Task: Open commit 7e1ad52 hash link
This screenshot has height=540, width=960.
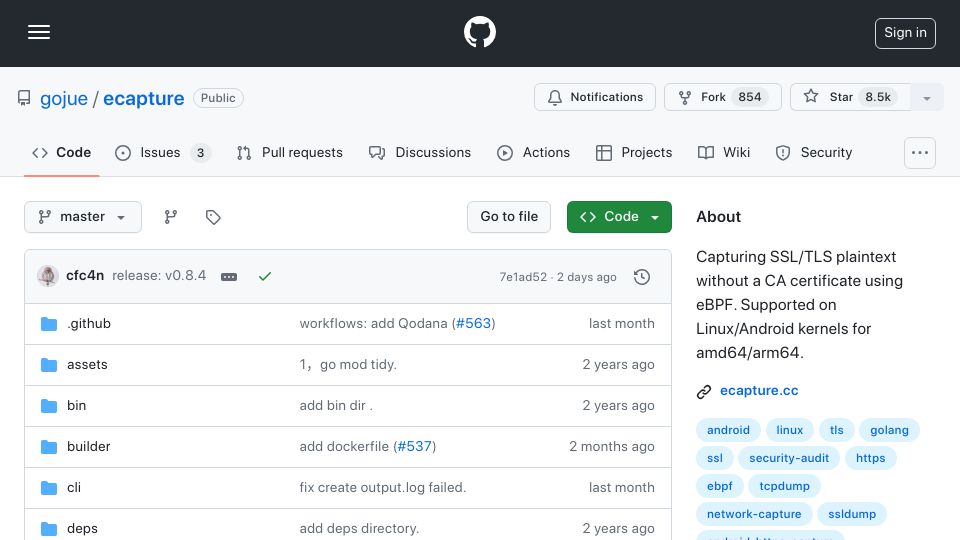Action: [523, 277]
